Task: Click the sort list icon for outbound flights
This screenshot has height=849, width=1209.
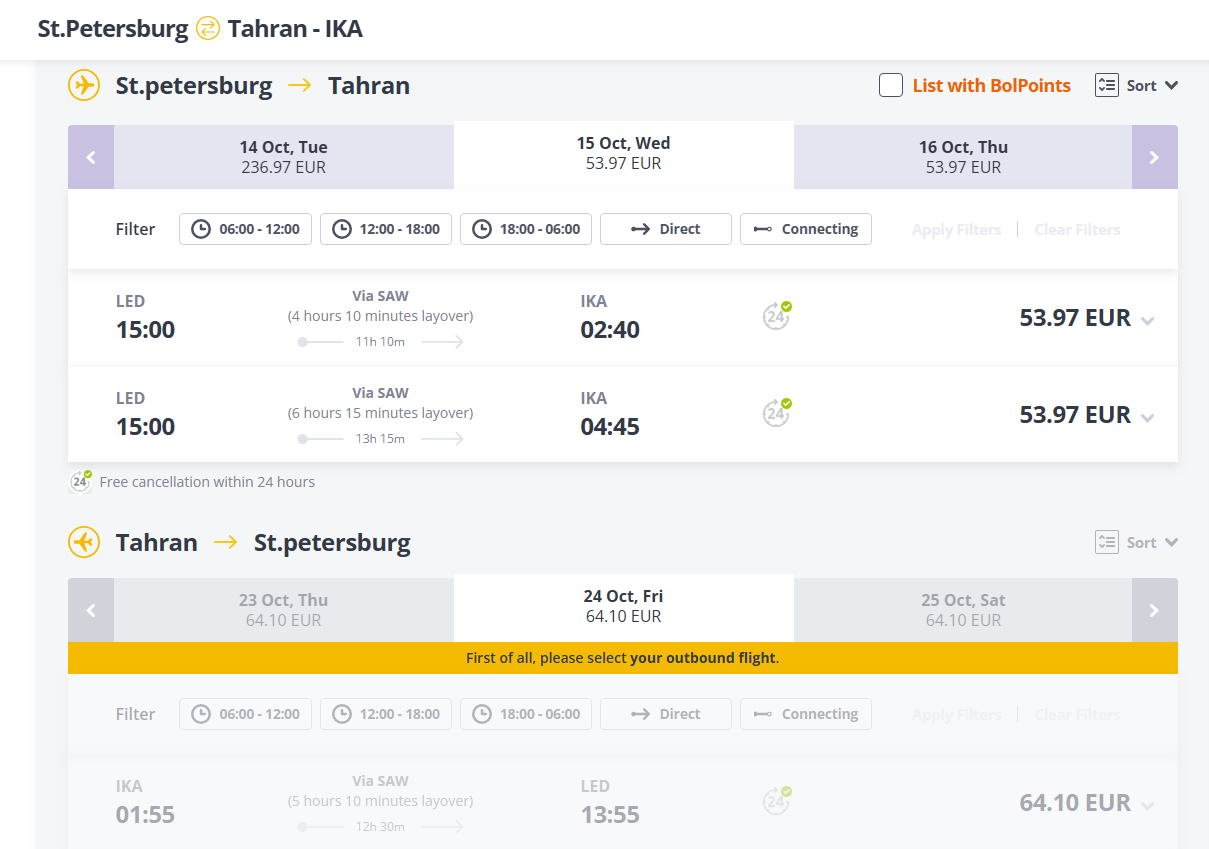Action: pyautogui.click(x=1106, y=85)
